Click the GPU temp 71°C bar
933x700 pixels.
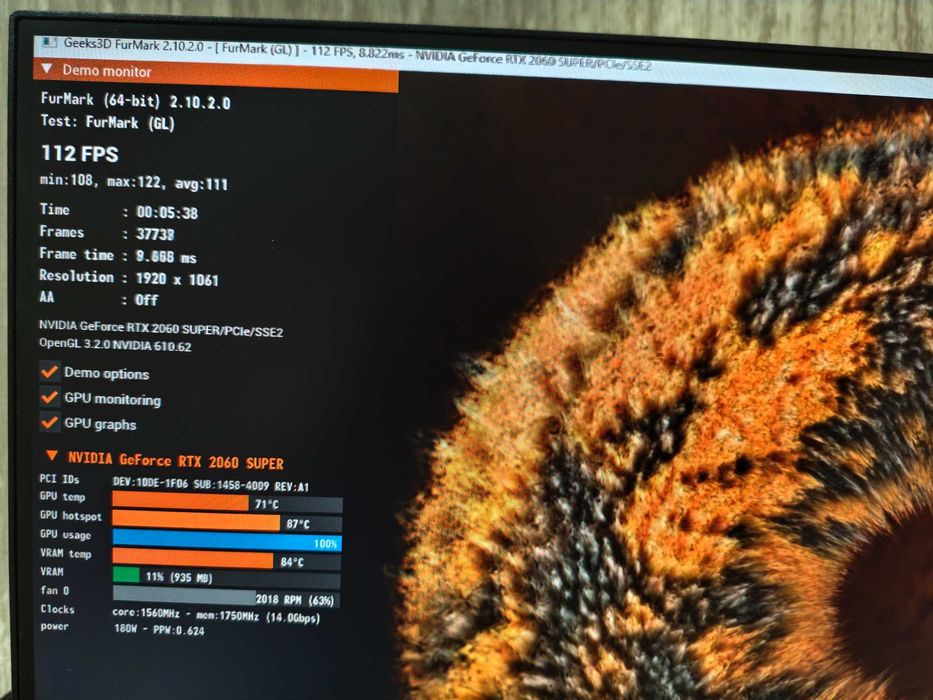[227, 503]
